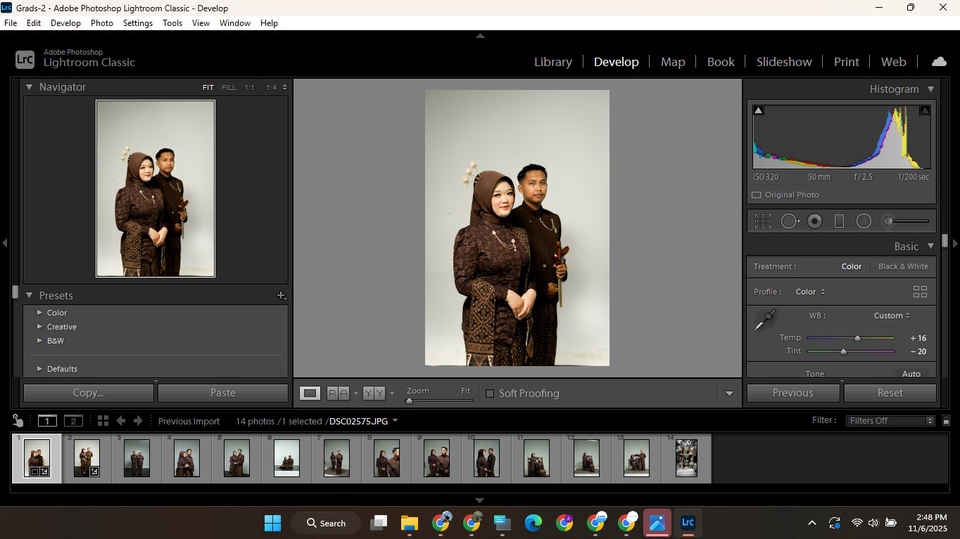Viewport: 960px width, 539px height.
Task: Toggle the shadow clipping indicator in histogram
Action: [x=758, y=110]
